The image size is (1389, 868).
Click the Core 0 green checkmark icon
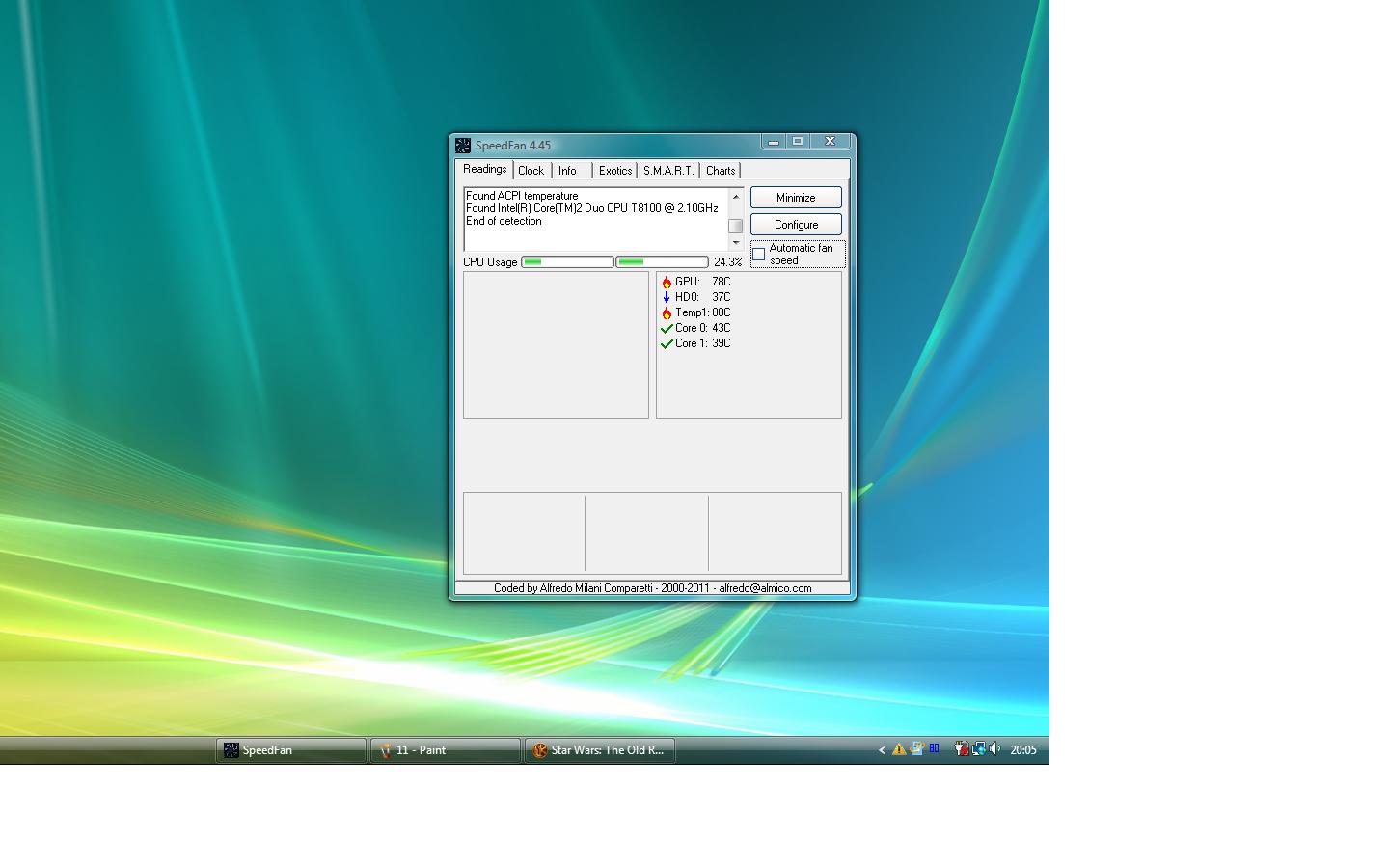667,328
